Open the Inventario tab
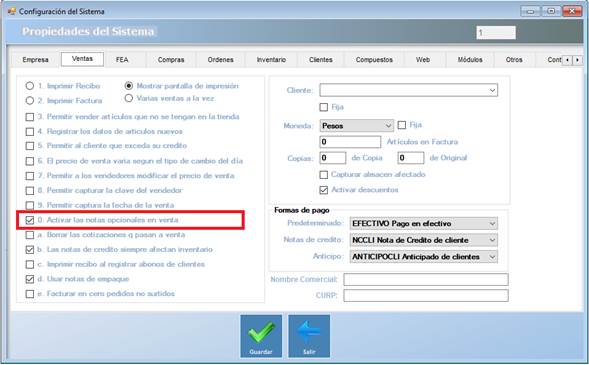The width and height of the screenshot is (589, 365). pos(271,60)
